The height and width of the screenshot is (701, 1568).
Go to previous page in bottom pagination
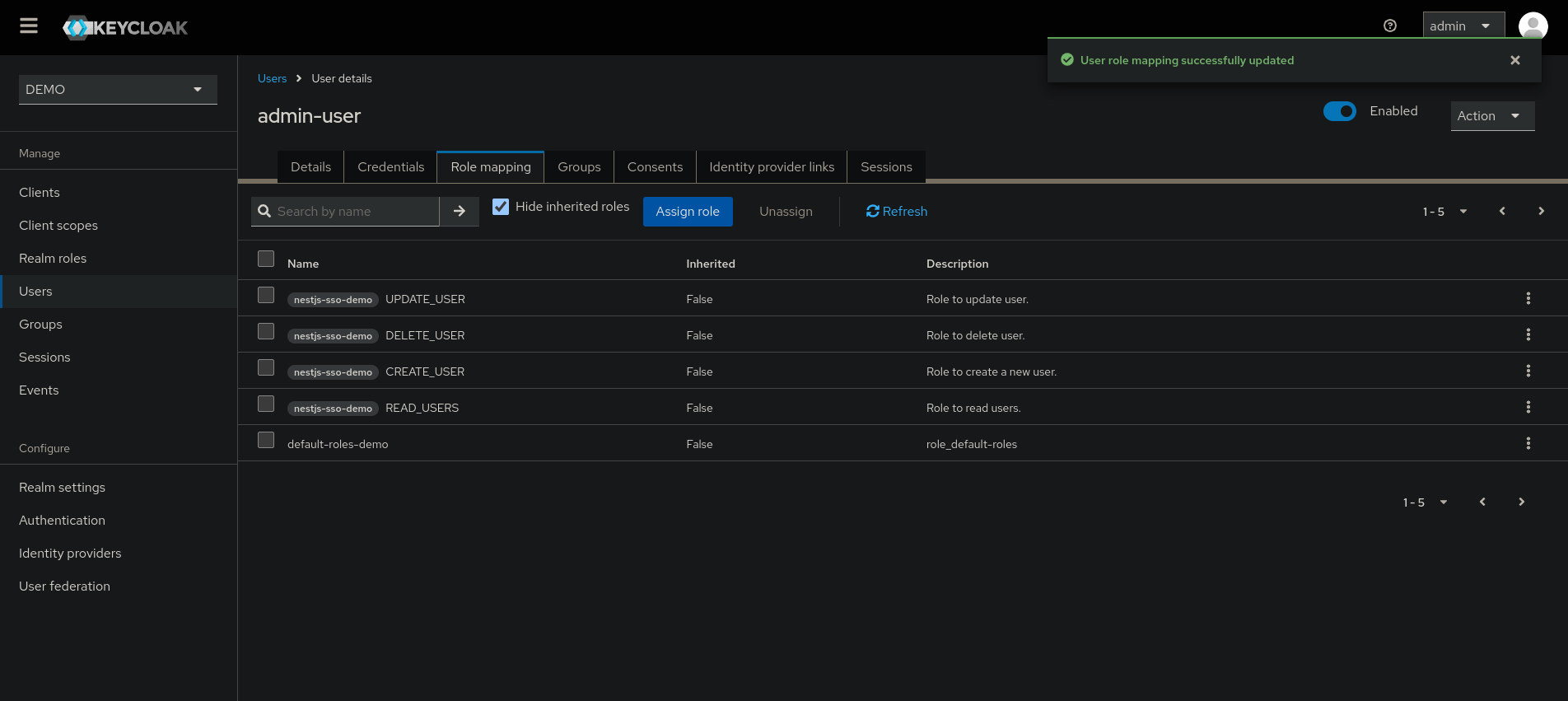[x=1482, y=502]
